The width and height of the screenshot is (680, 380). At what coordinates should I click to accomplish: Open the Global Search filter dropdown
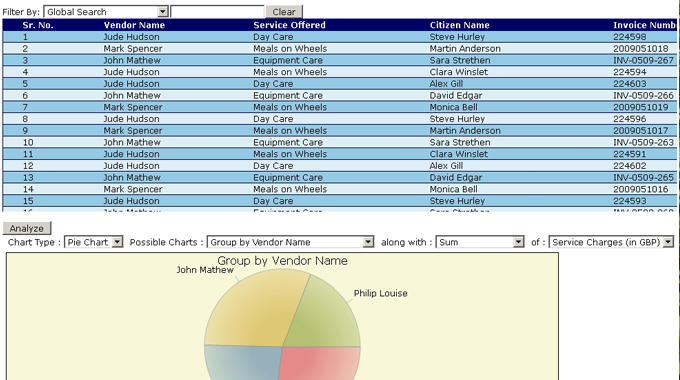[106, 12]
